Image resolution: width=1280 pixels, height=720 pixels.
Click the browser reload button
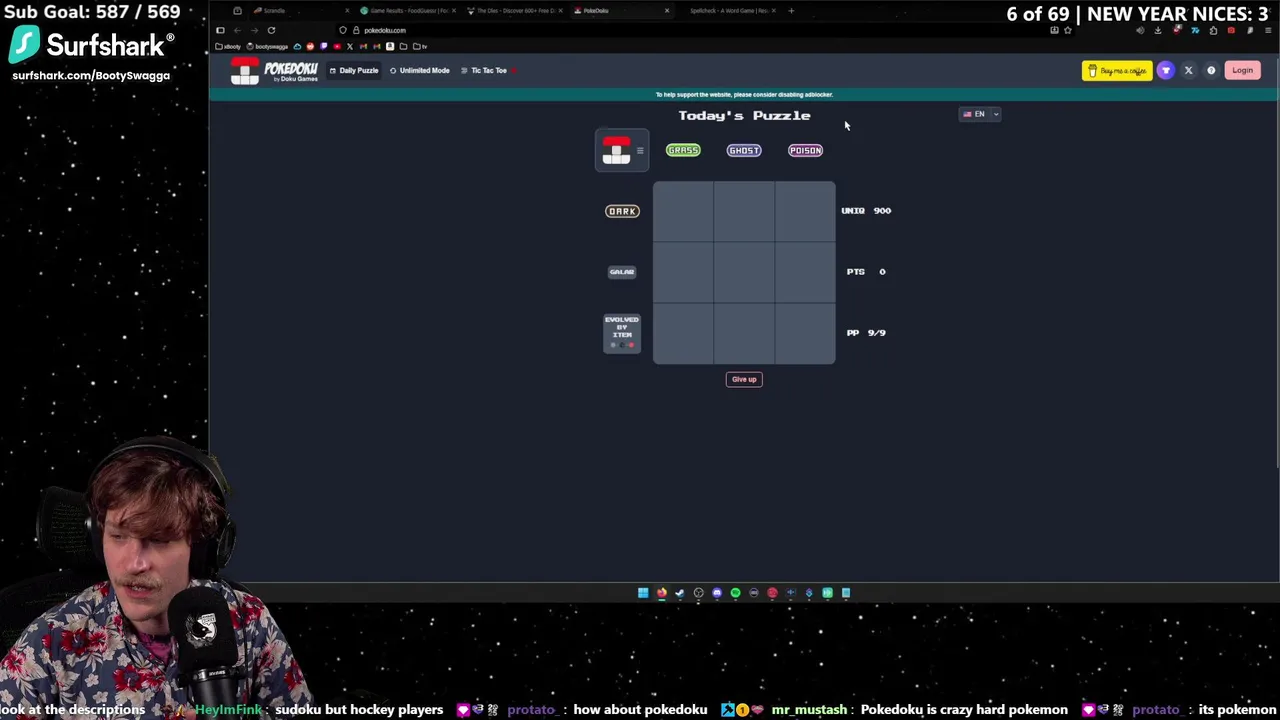point(271,30)
